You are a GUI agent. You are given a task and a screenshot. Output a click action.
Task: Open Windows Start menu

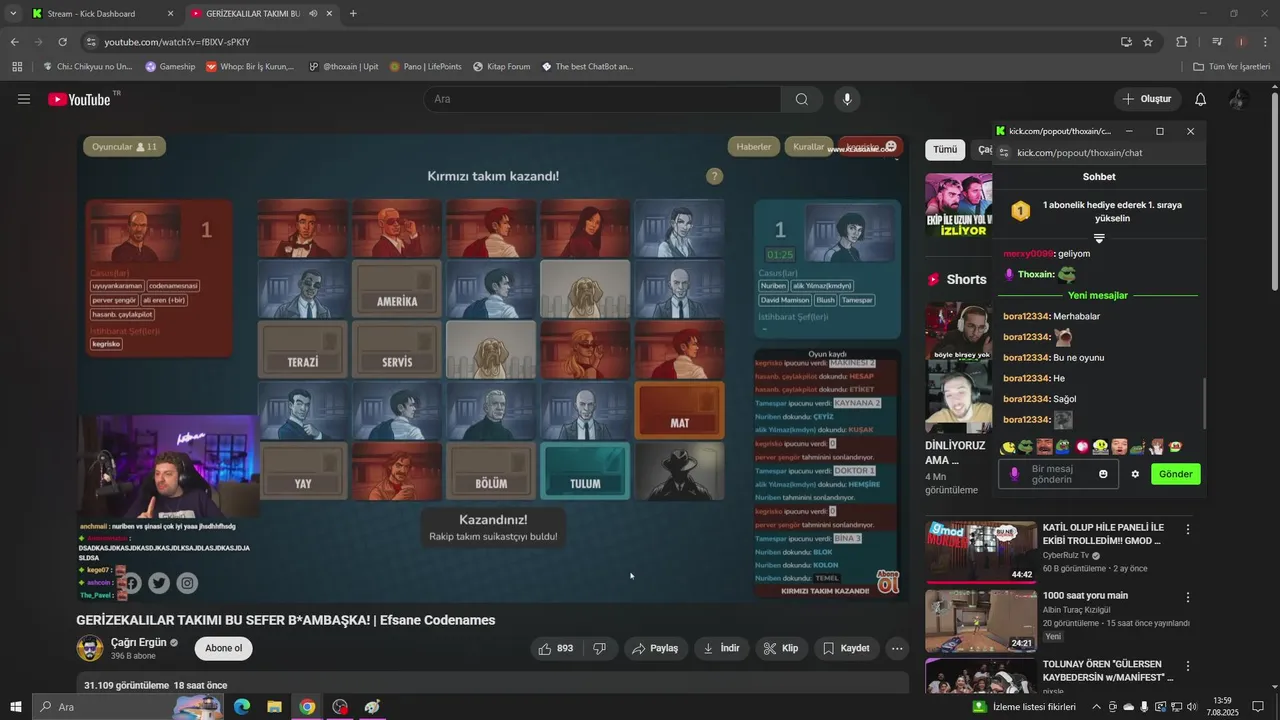point(16,707)
